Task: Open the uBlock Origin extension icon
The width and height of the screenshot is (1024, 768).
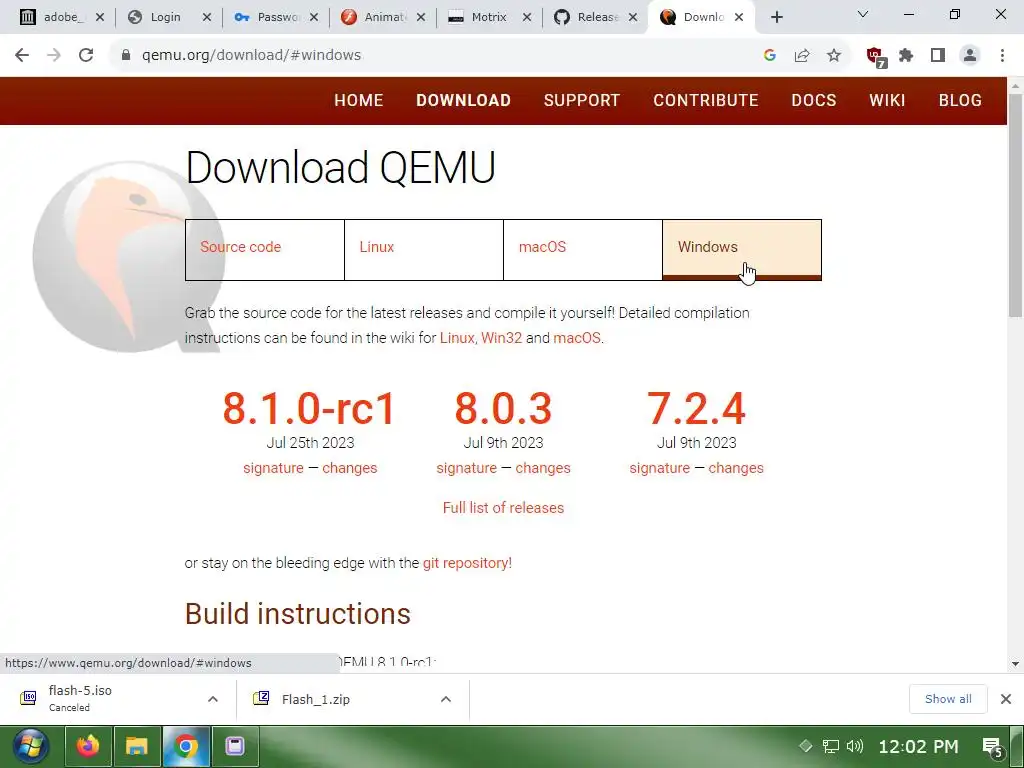Action: click(876, 57)
